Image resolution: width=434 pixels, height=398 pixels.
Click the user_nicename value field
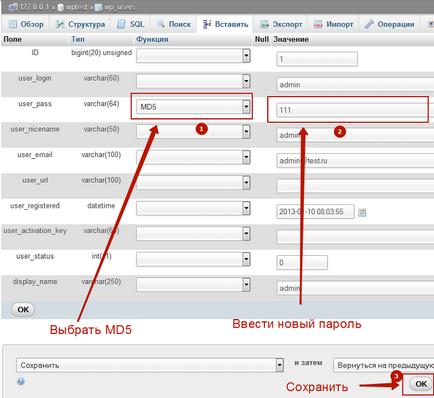tap(355, 135)
